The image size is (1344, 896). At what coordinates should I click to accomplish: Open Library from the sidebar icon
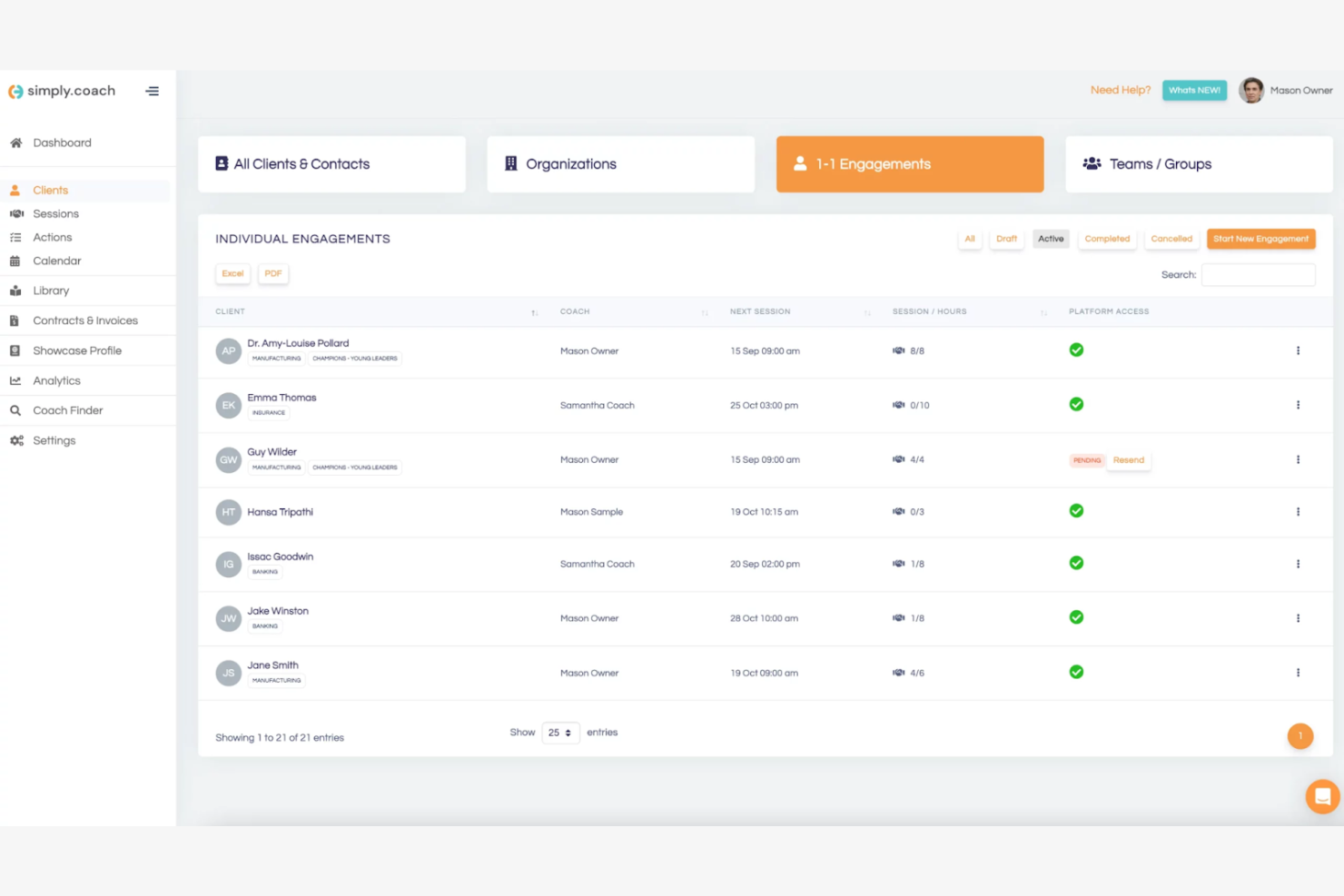pos(16,290)
